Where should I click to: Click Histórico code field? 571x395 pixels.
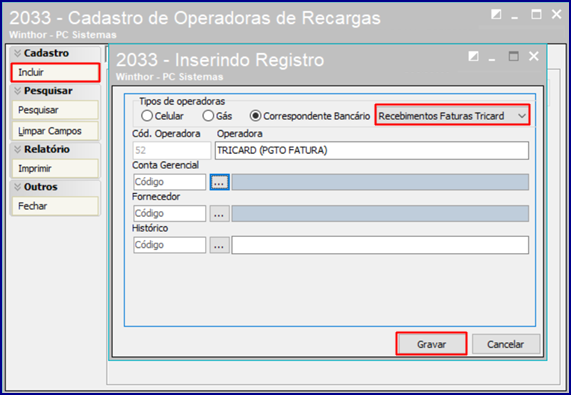[169, 245]
